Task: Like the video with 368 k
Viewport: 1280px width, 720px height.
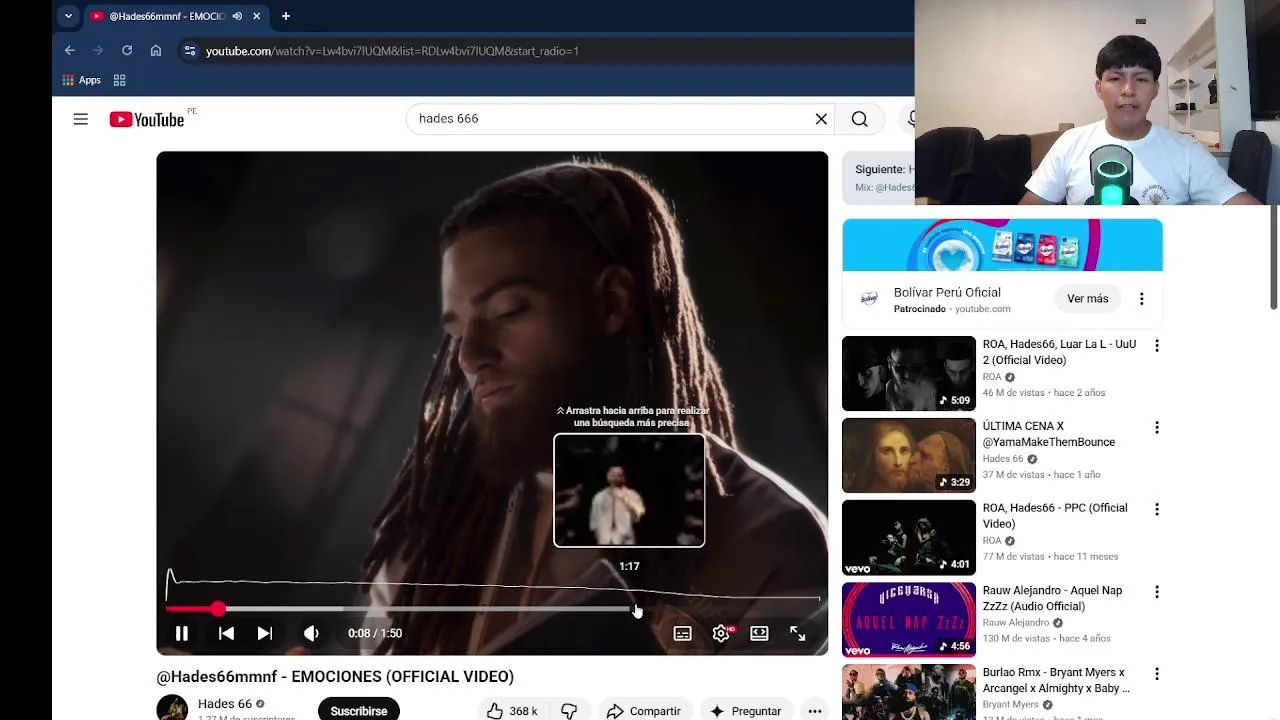Action: [x=514, y=710]
